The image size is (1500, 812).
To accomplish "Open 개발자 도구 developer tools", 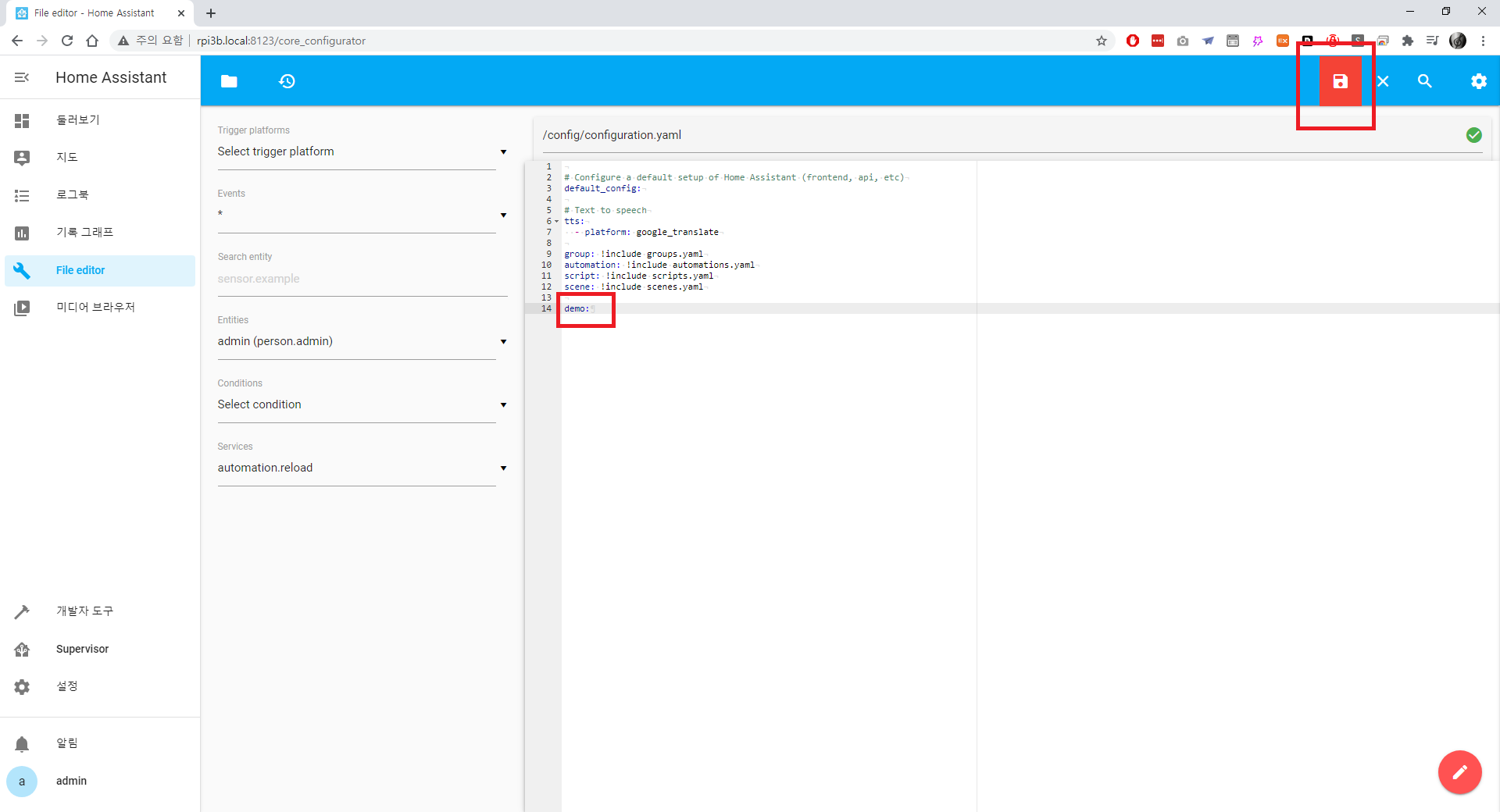I will 100,611.
